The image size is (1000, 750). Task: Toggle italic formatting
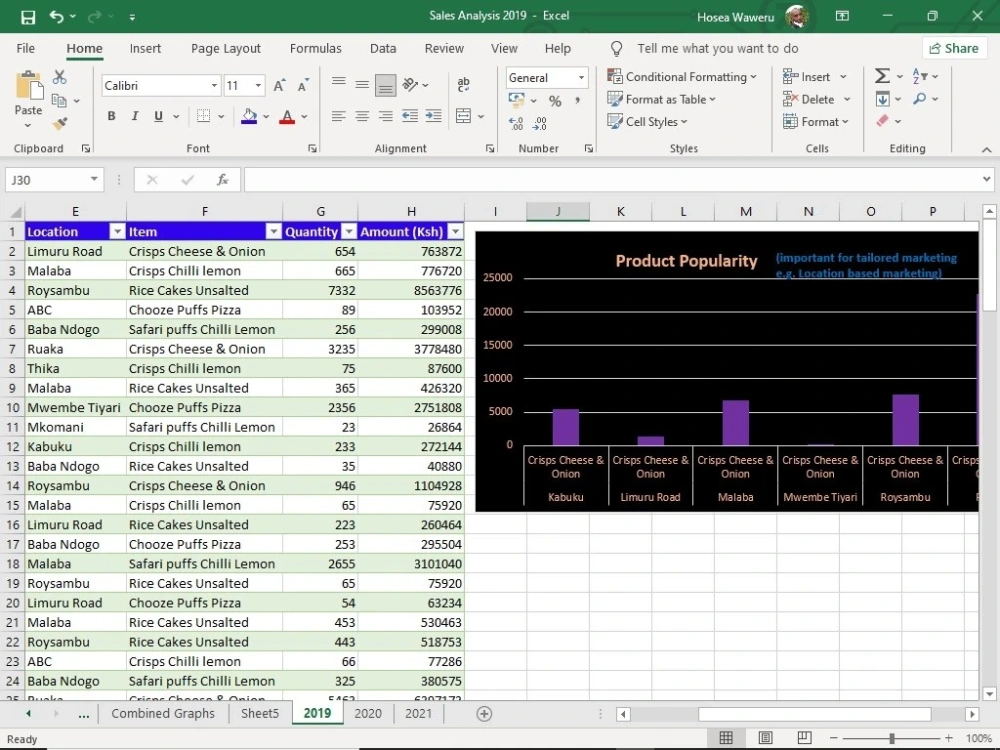point(134,116)
